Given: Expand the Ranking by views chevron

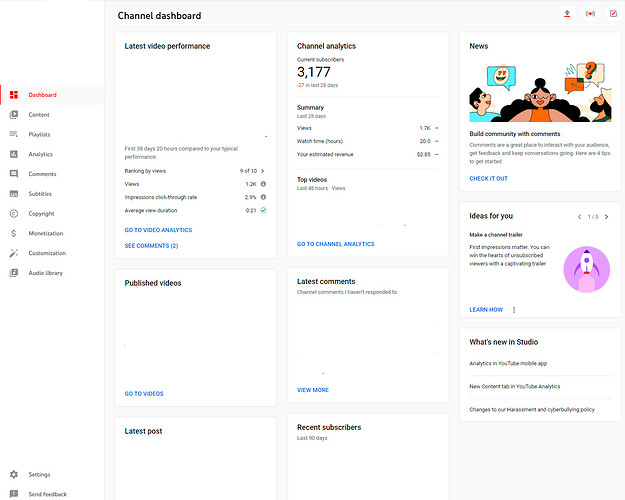Looking at the screenshot, I should [x=263, y=171].
